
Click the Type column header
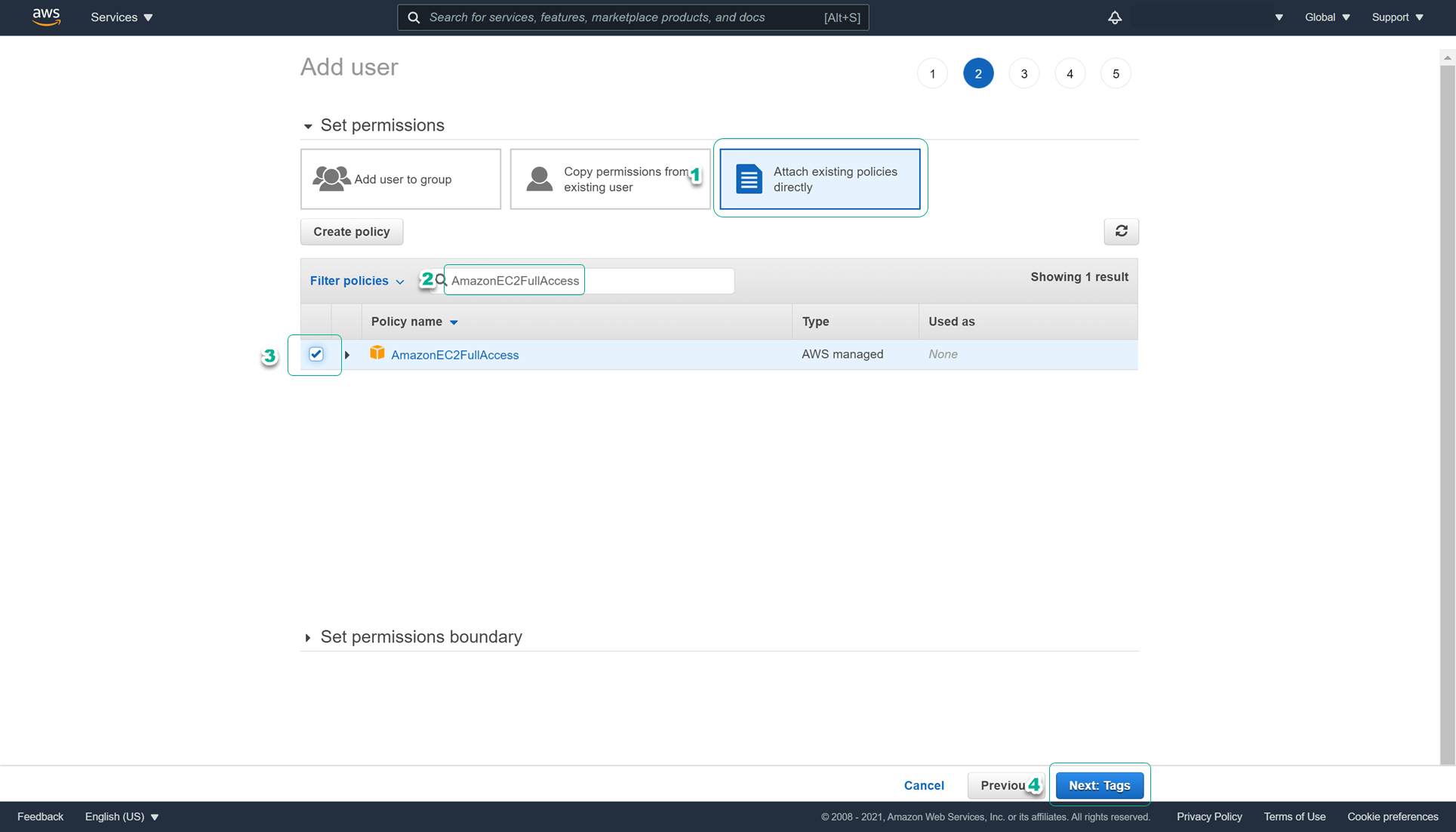[x=815, y=322]
